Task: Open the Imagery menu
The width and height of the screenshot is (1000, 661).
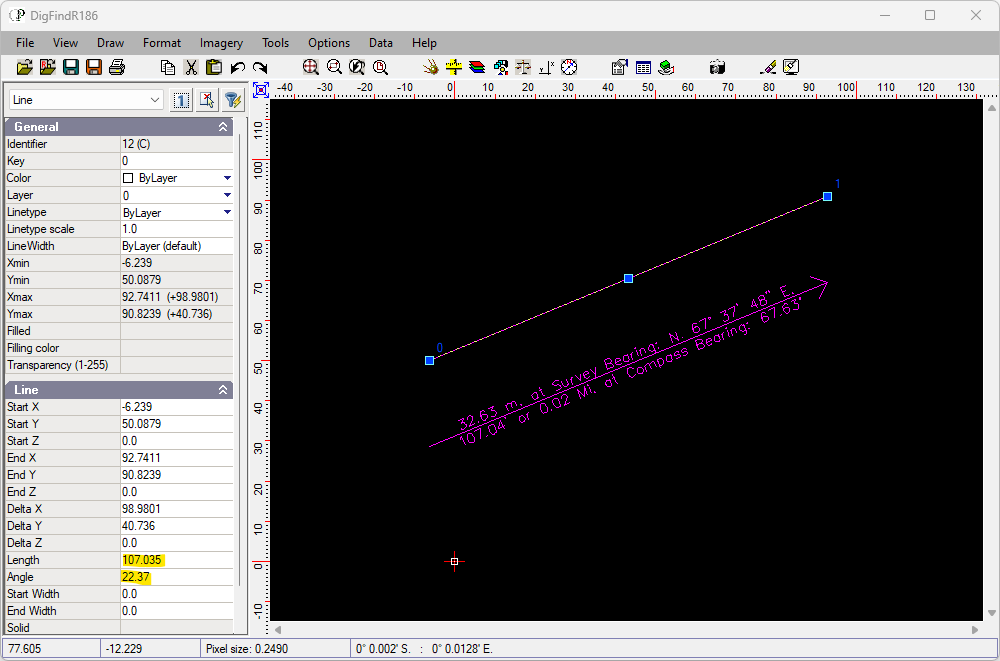Action: 221,43
